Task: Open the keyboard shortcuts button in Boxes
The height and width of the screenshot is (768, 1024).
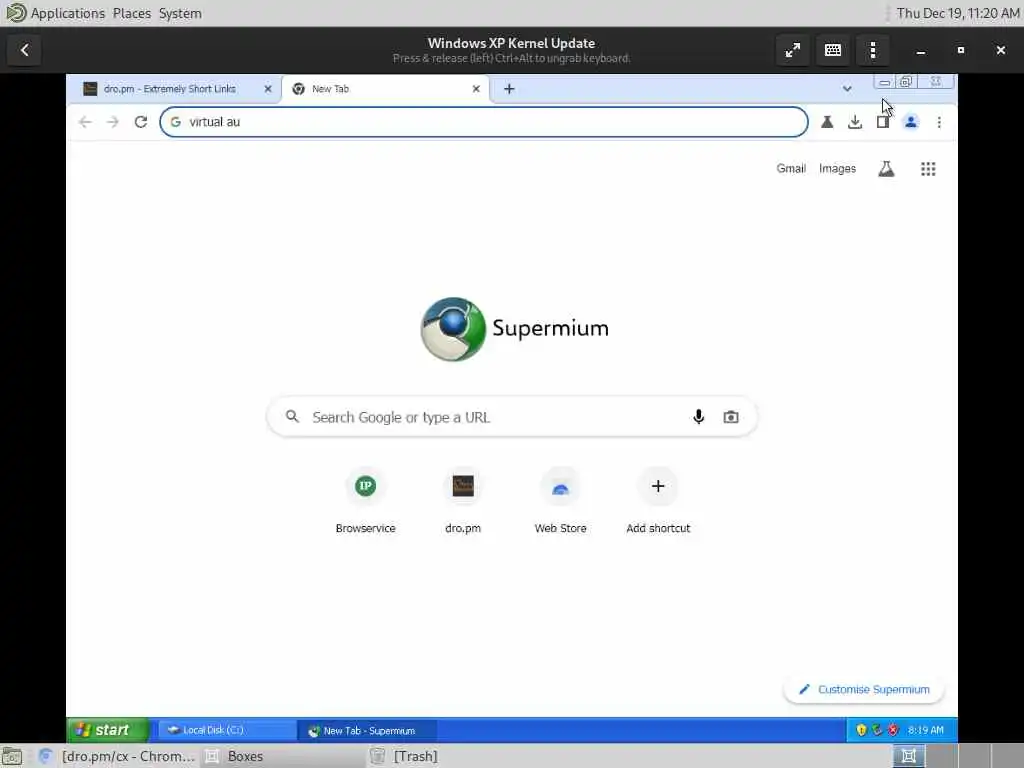Action: tap(833, 50)
